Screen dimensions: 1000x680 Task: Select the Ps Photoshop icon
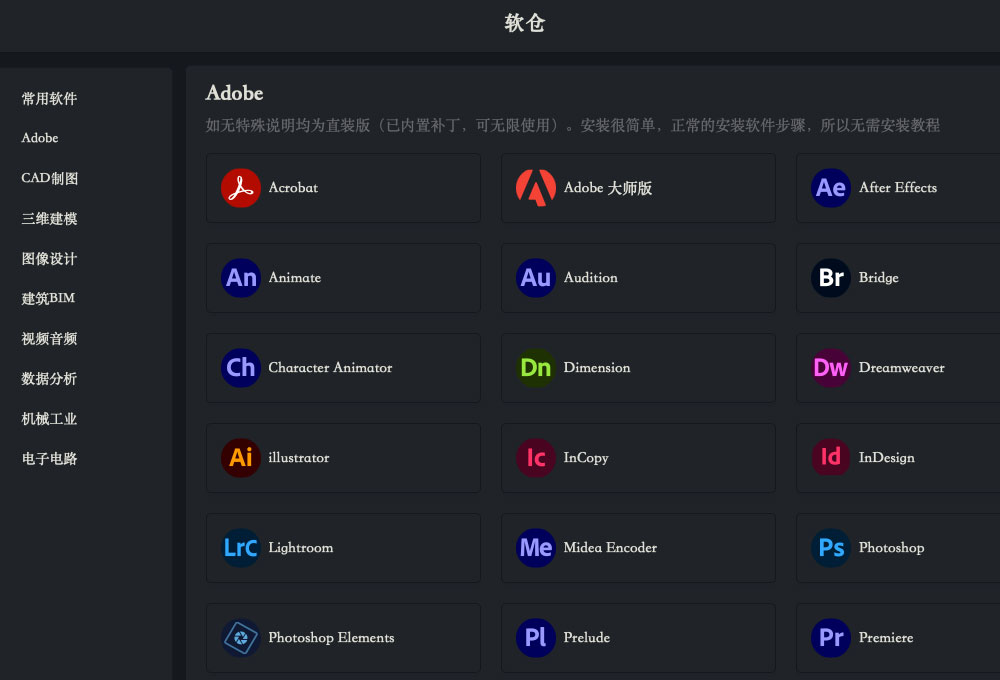(830, 547)
